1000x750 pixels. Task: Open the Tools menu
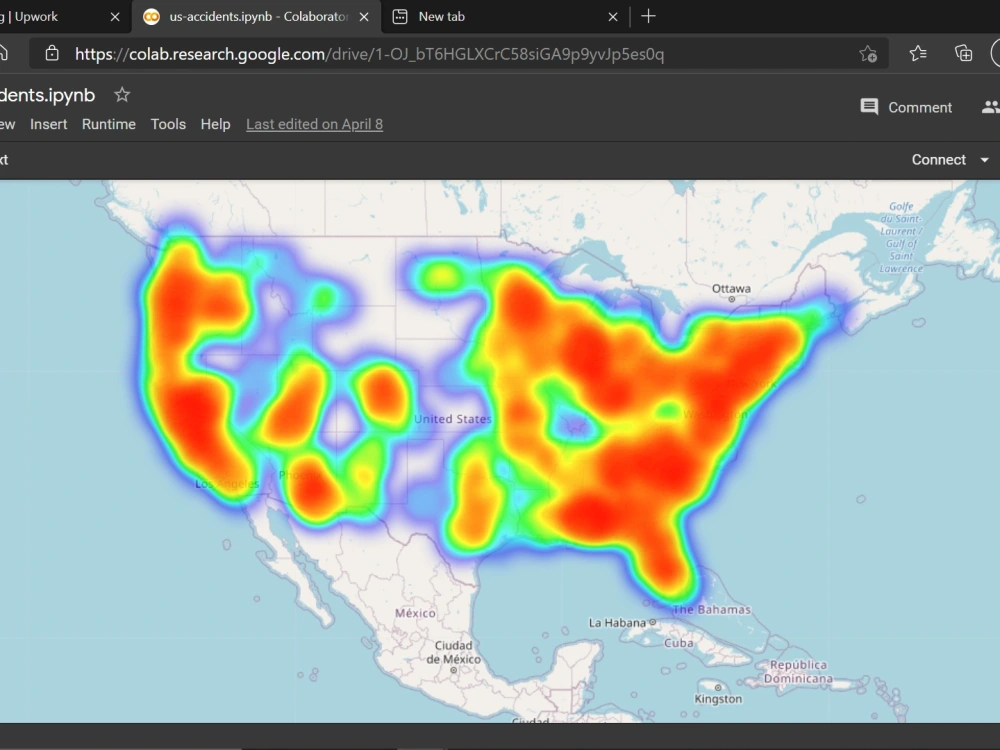pos(168,124)
